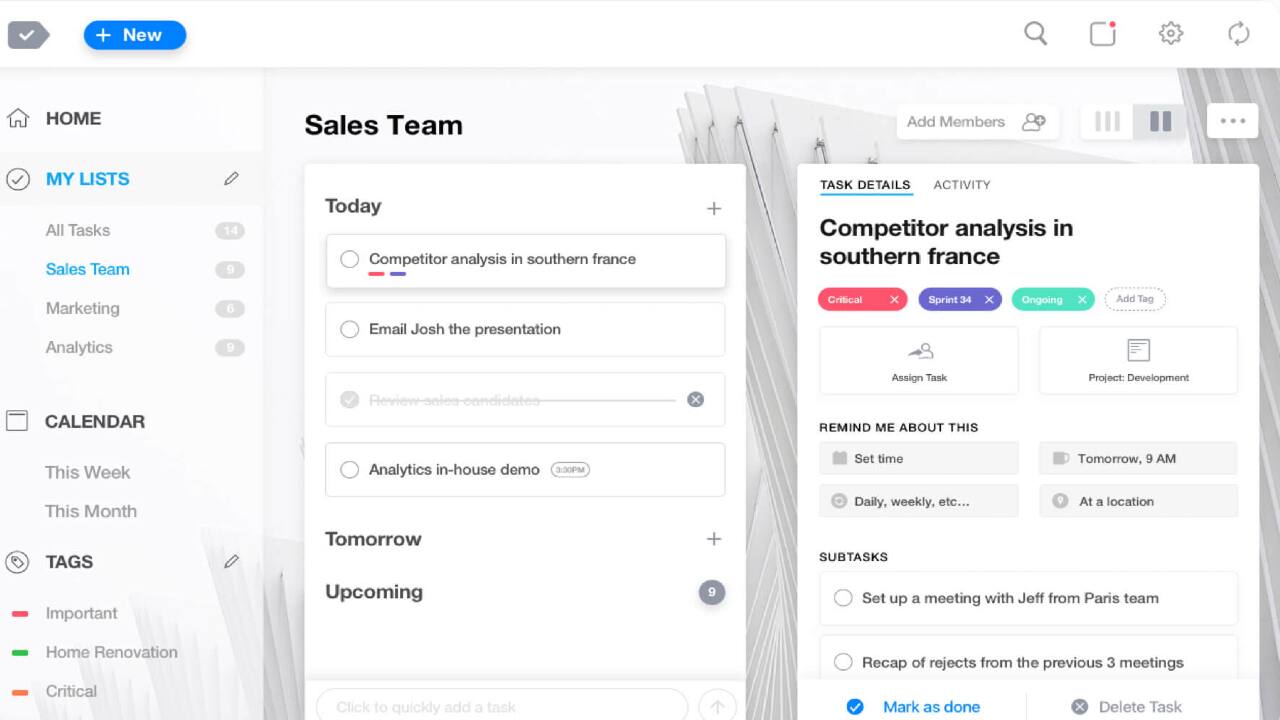Open the 'Set time' reminder selector
1280x720 pixels.
pos(918,458)
